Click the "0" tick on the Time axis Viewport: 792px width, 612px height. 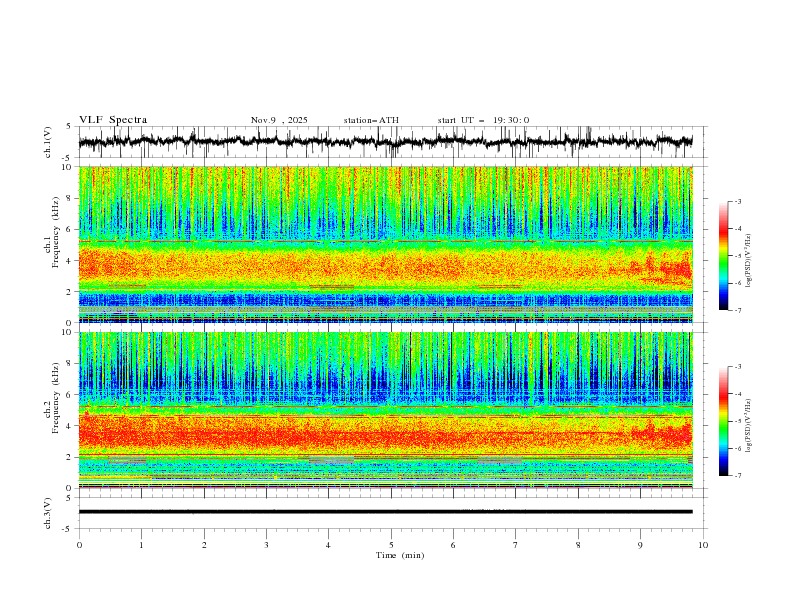pyautogui.click(x=79, y=545)
